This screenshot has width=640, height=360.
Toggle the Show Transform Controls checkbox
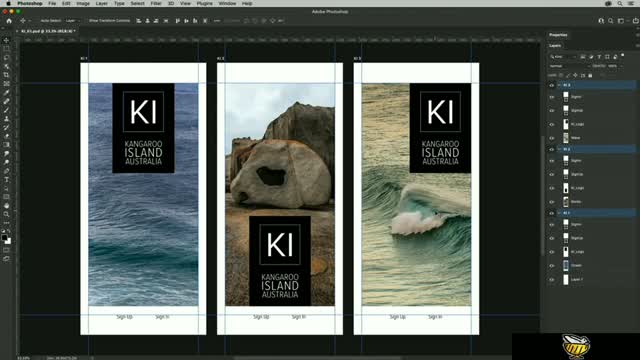pyautogui.click(x=109, y=21)
